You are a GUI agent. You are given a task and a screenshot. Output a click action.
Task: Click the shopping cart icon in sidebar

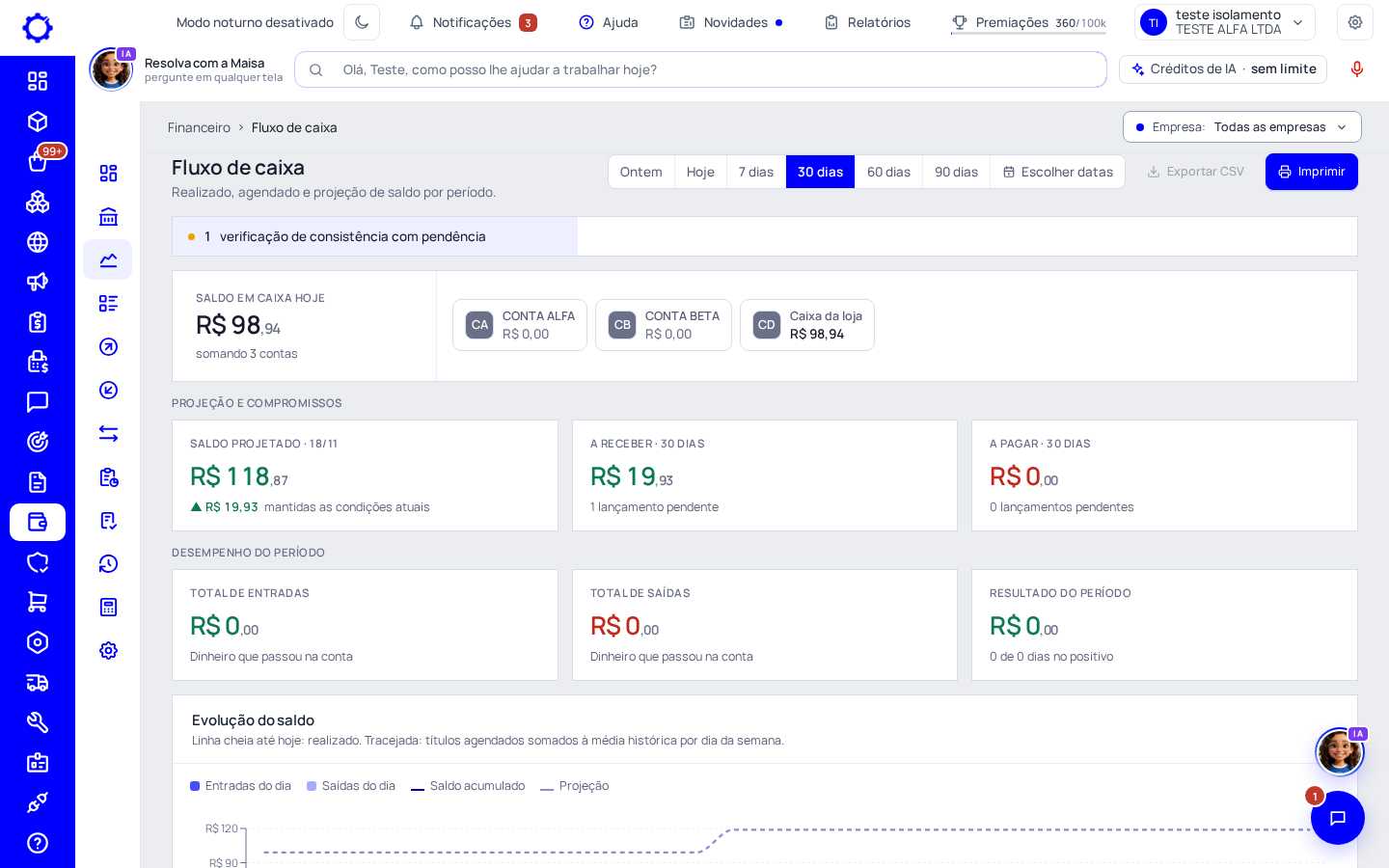(38, 602)
